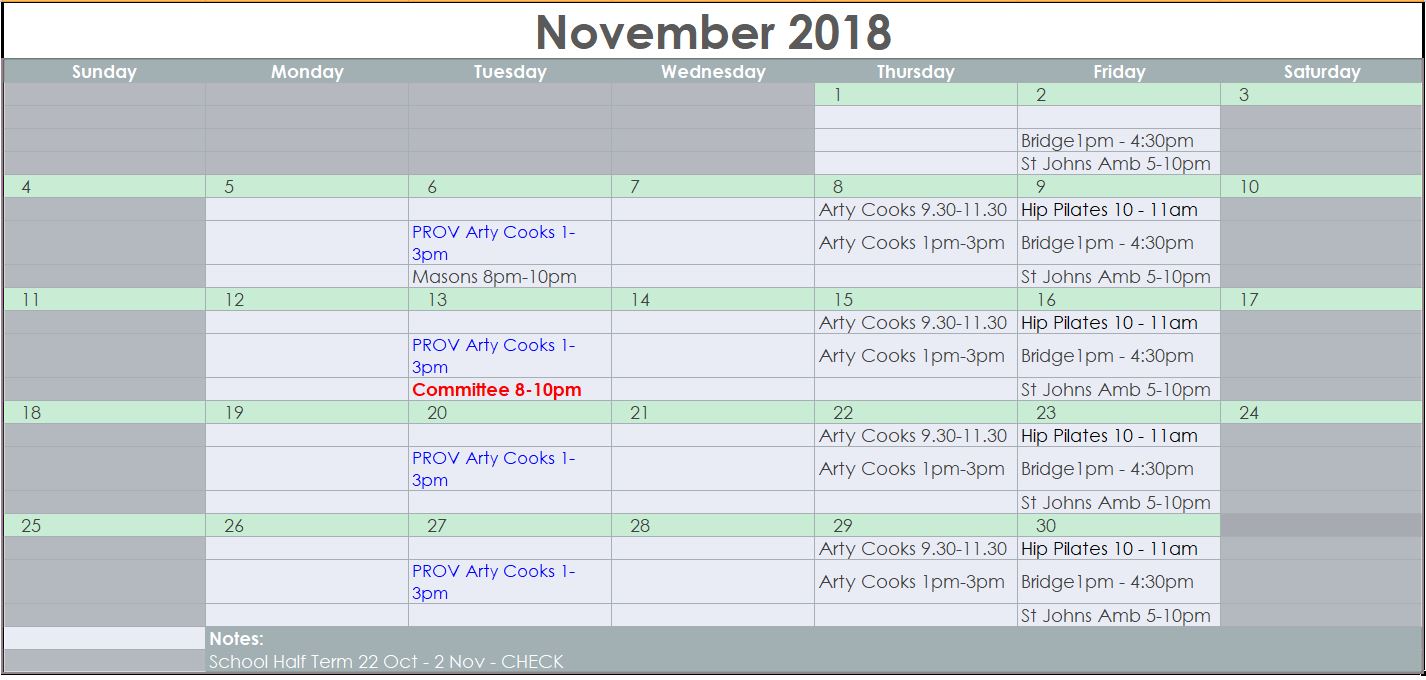
Task: Click Arty Cooks 9.30-11.30 on Thursday 22
Action: click(x=915, y=436)
